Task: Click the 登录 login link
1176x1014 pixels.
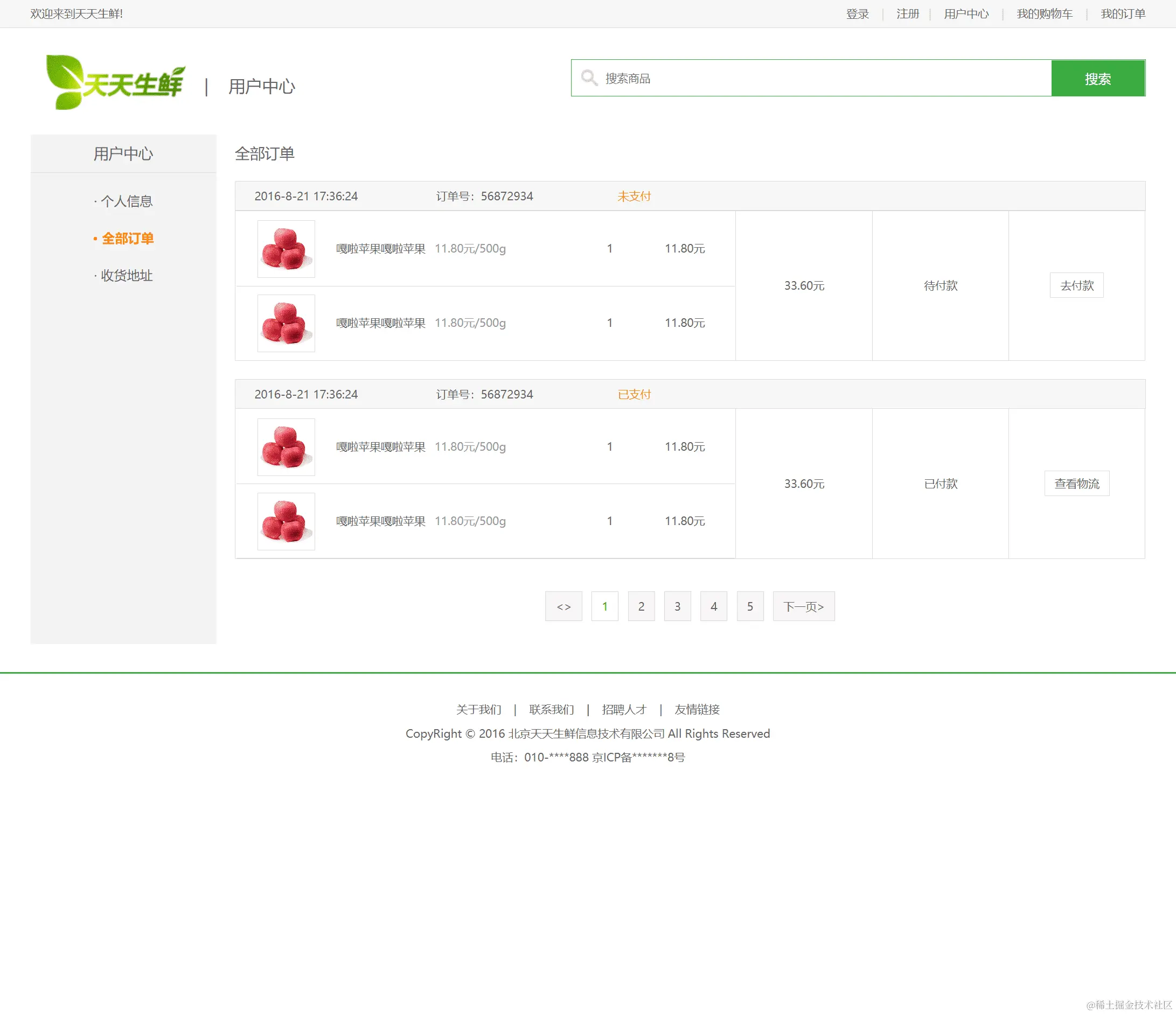Action: (x=857, y=13)
